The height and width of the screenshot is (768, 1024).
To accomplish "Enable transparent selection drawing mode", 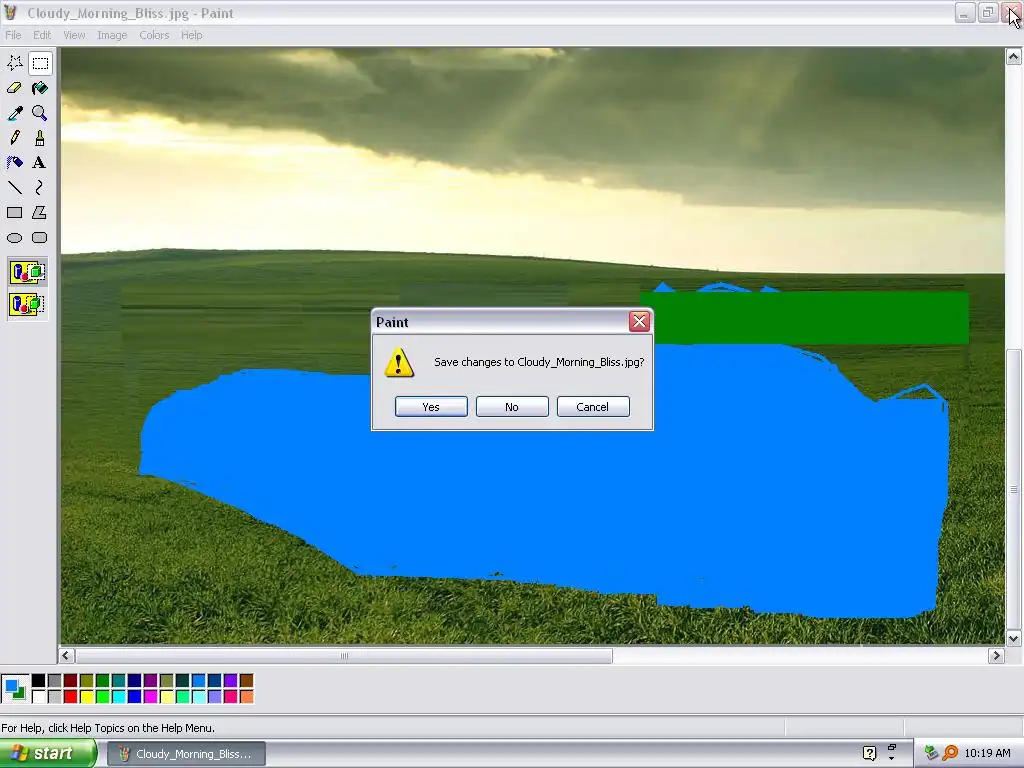I will 27,304.
